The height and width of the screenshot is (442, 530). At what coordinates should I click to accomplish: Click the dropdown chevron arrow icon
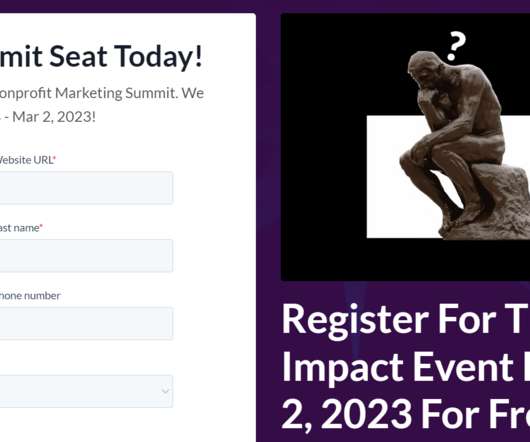pos(165,391)
